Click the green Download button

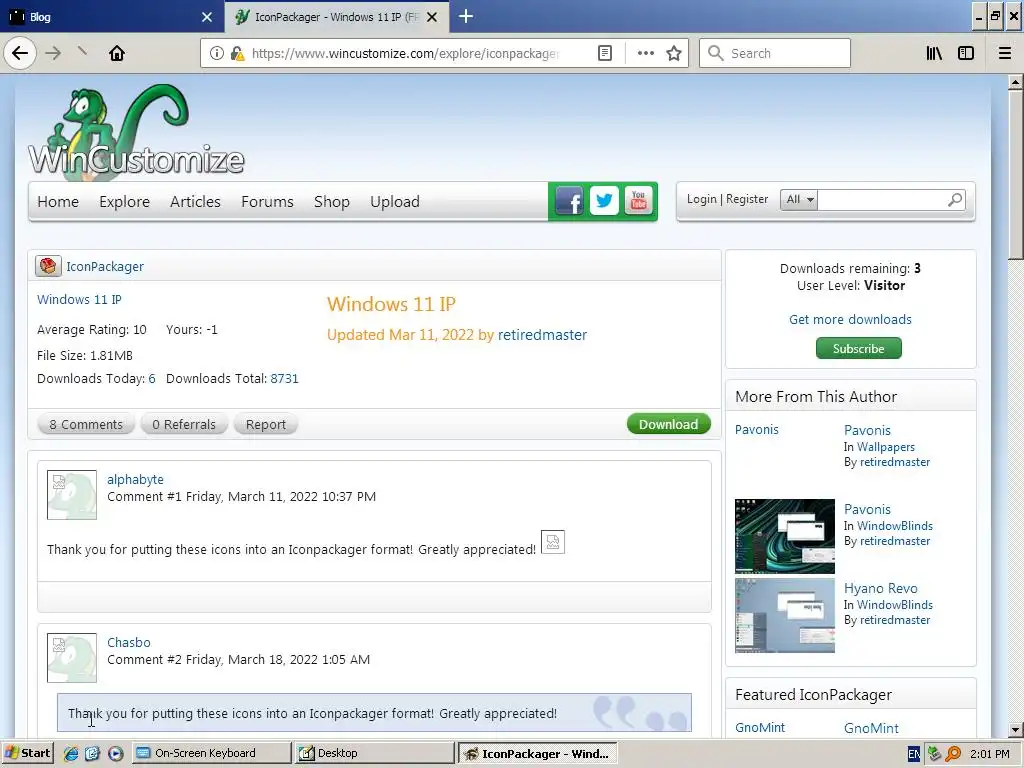point(668,424)
